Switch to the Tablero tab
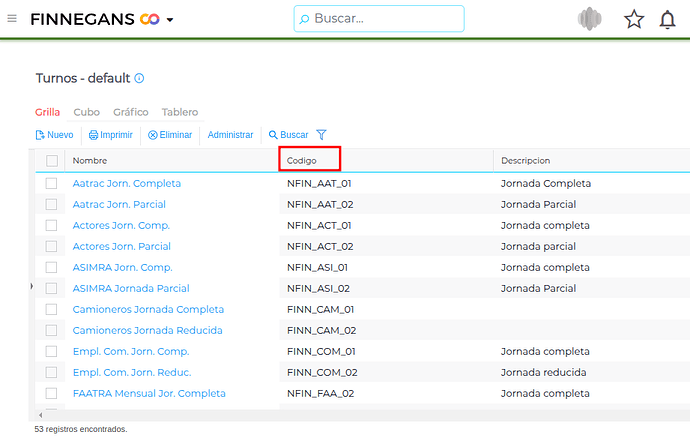 180,112
